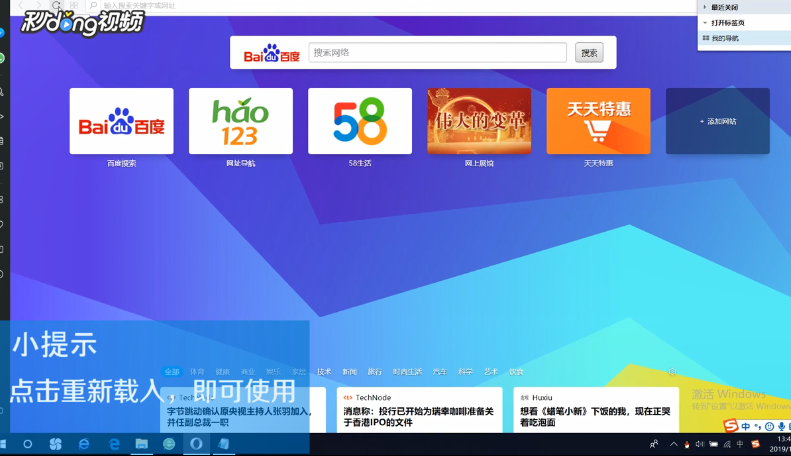Open the Messenger icon in the sidebar
The height and width of the screenshot is (456, 791).
coord(2,33)
